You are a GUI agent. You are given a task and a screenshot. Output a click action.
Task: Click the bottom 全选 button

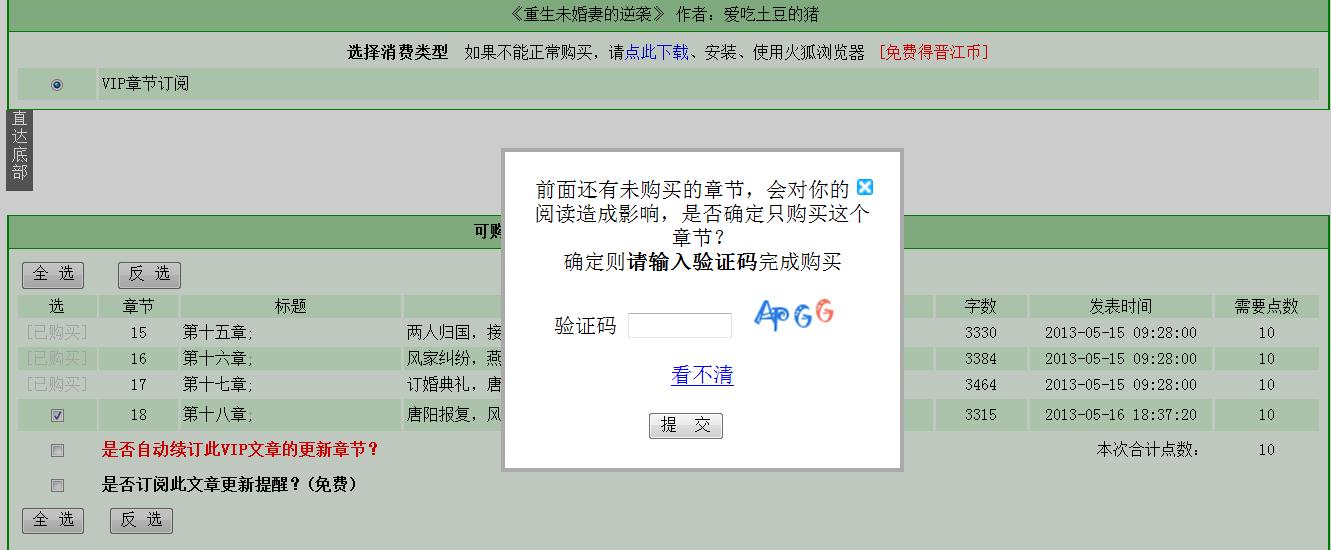pyautogui.click(x=54, y=520)
